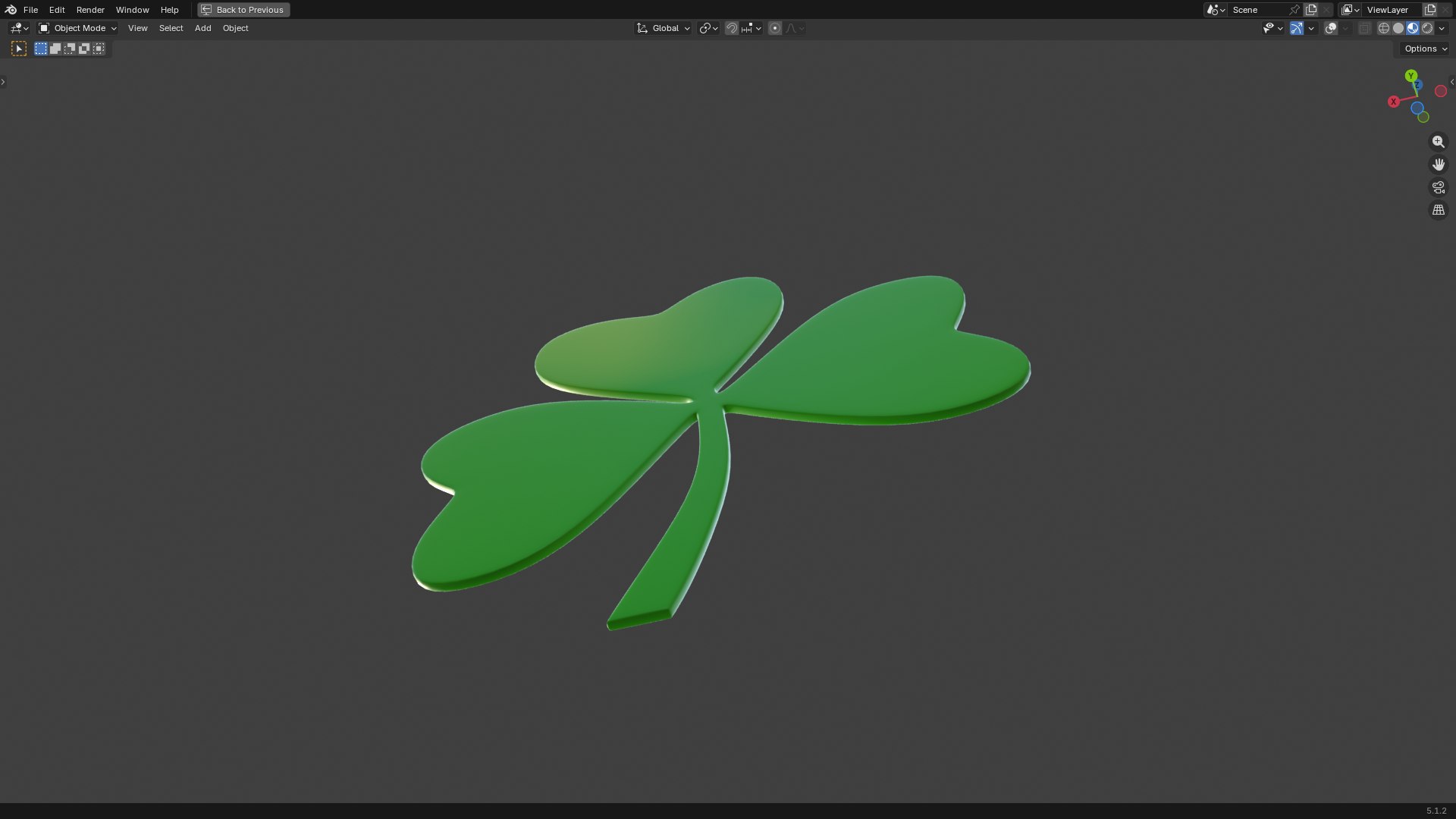Switch to Solid viewport shading
This screenshot has height=819, width=1456.
coord(1398,28)
